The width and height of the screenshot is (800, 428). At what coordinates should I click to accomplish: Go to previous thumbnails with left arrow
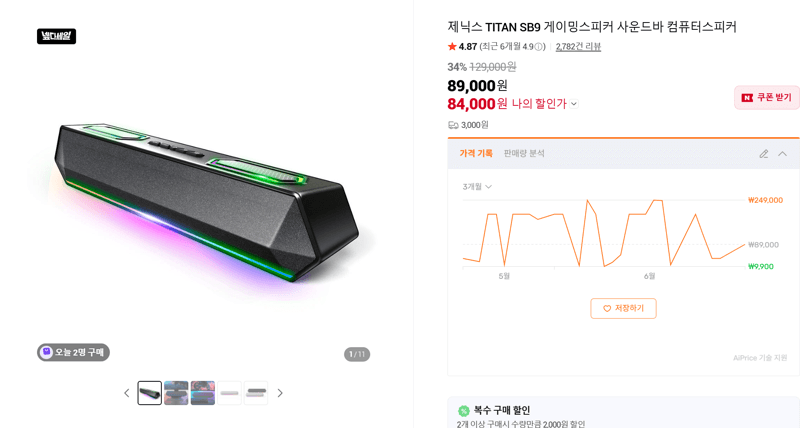pos(127,393)
